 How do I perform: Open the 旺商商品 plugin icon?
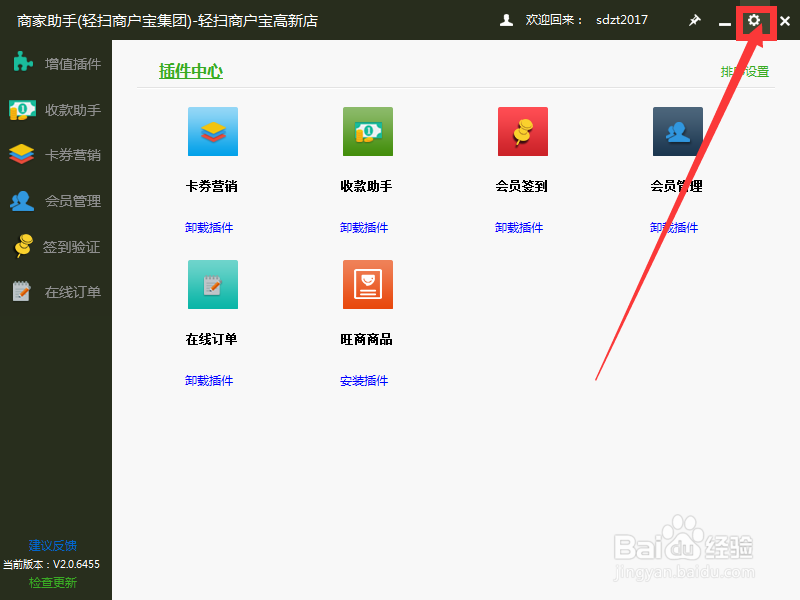[x=367, y=284]
